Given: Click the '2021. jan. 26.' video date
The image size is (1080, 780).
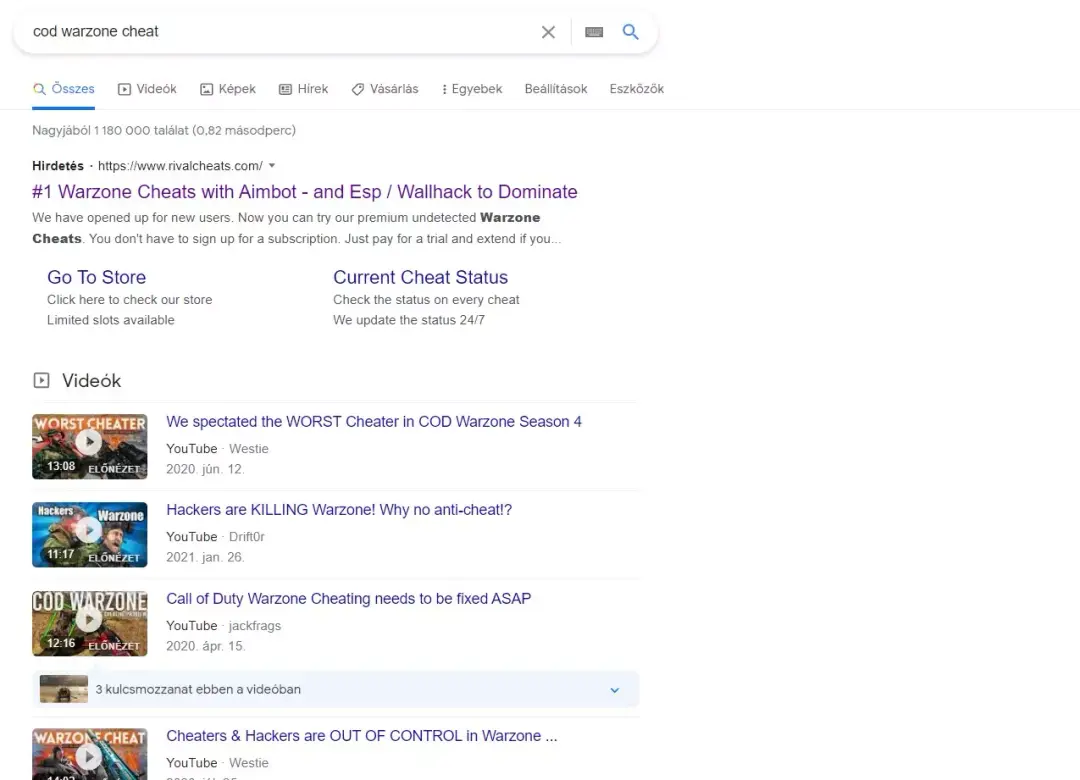Looking at the screenshot, I should (205, 557).
